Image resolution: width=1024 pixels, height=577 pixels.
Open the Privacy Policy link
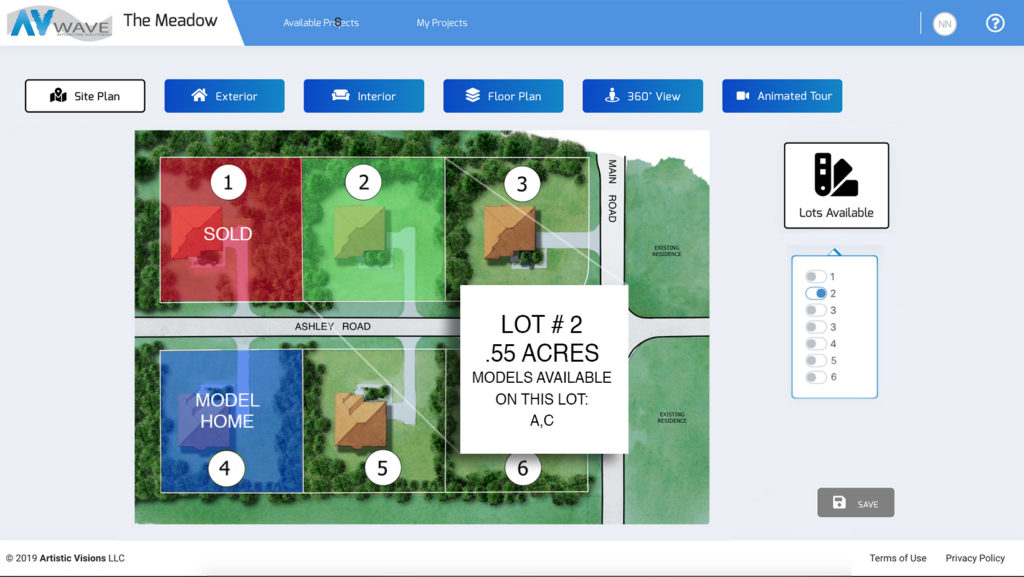975,558
